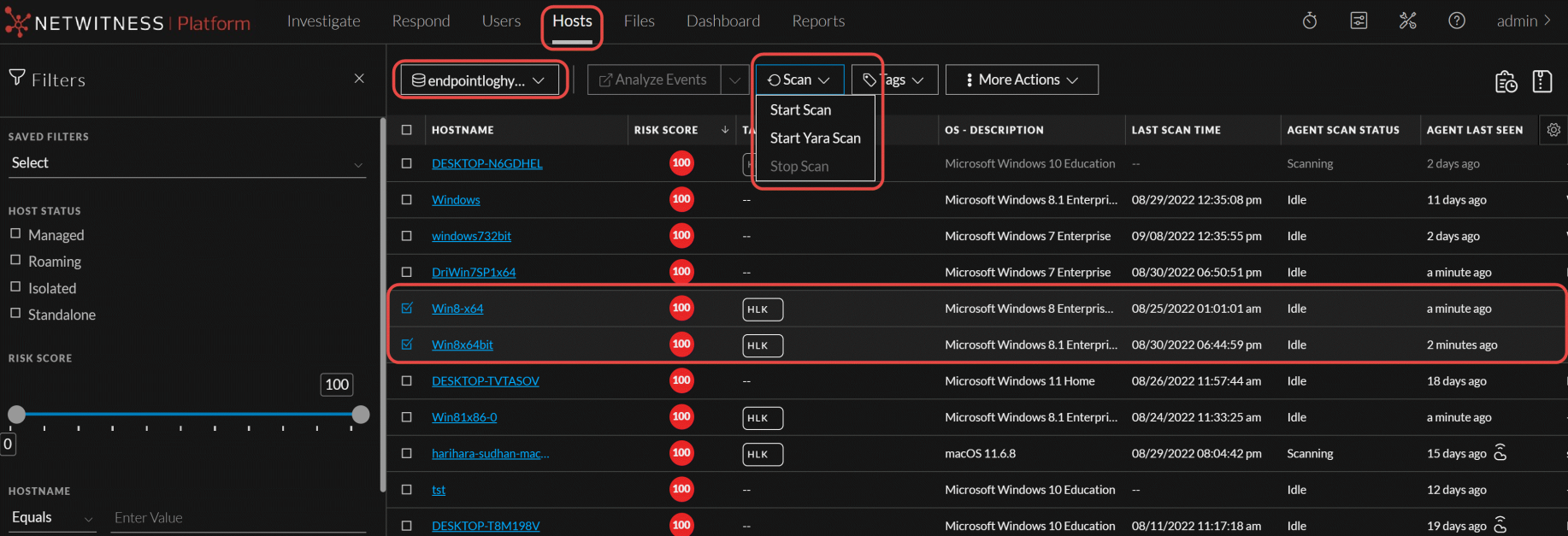Enable the Managed host status checkbox

tap(15, 233)
